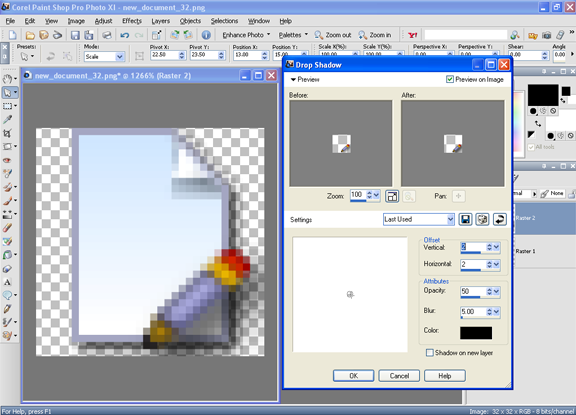Collapse the Preview section triangle

tap(293, 79)
